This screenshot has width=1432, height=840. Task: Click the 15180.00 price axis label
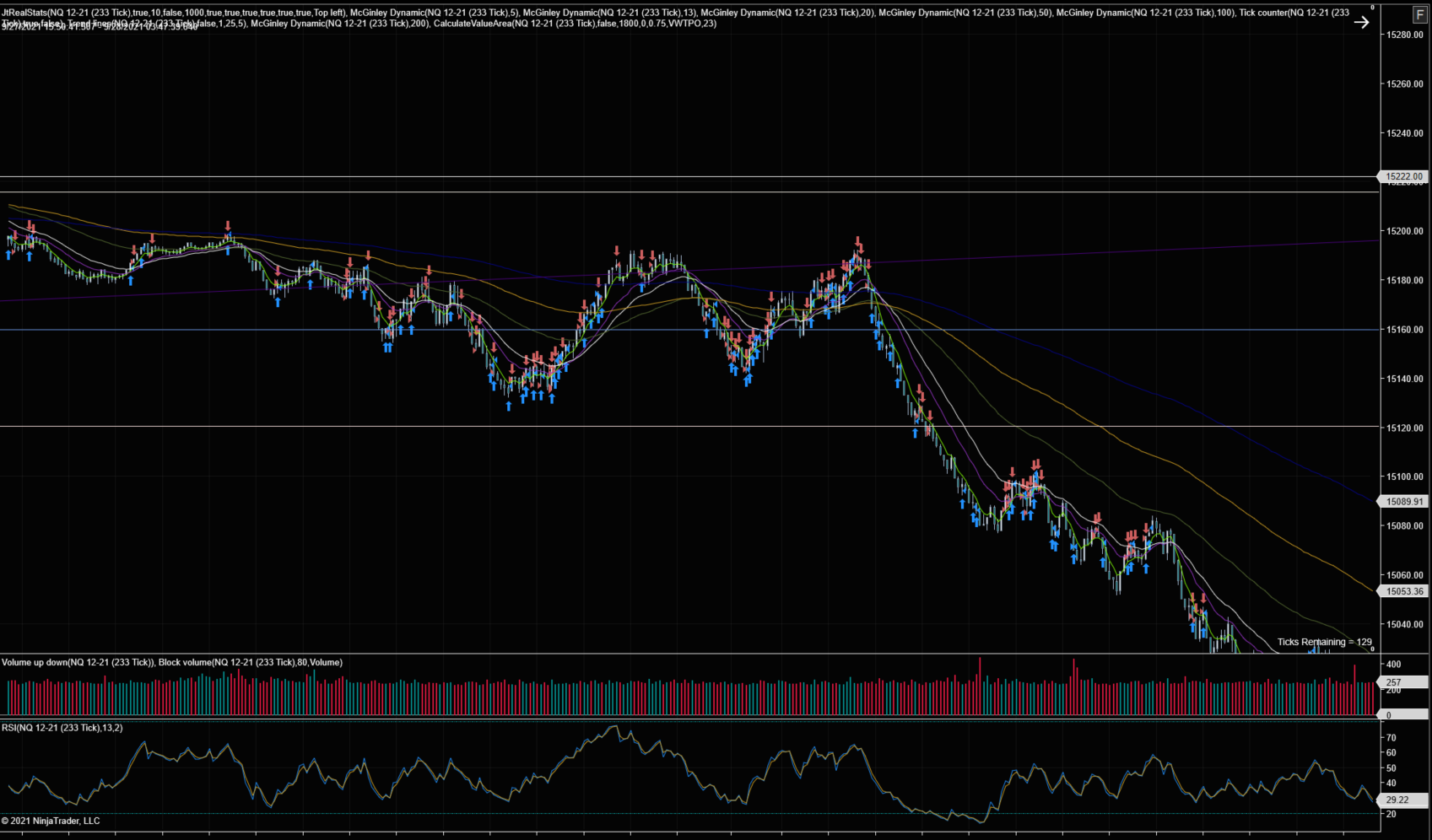(1405, 281)
